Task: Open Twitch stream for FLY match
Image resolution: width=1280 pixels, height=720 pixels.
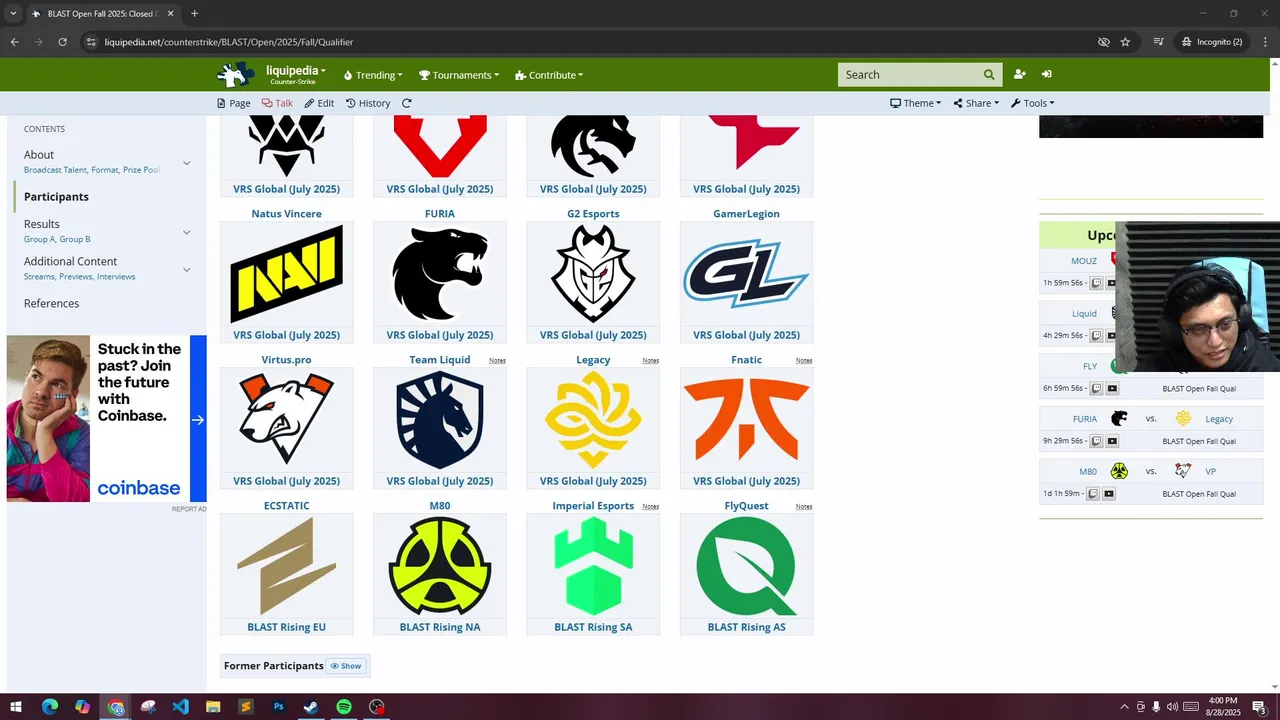Action: [x=1096, y=389]
